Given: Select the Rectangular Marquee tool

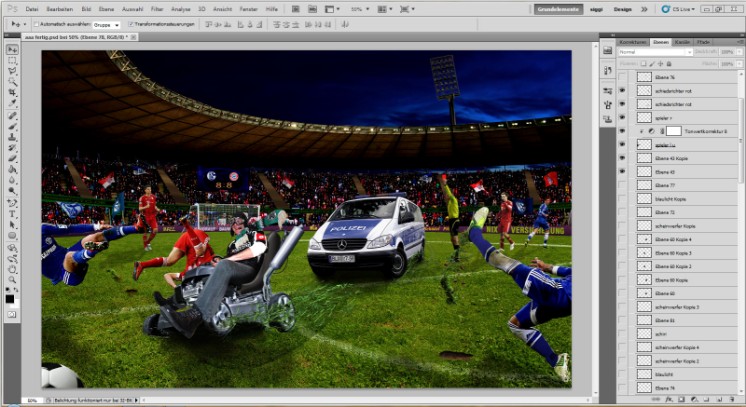Looking at the screenshot, I should pyautogui.click(x=12, y=61).
